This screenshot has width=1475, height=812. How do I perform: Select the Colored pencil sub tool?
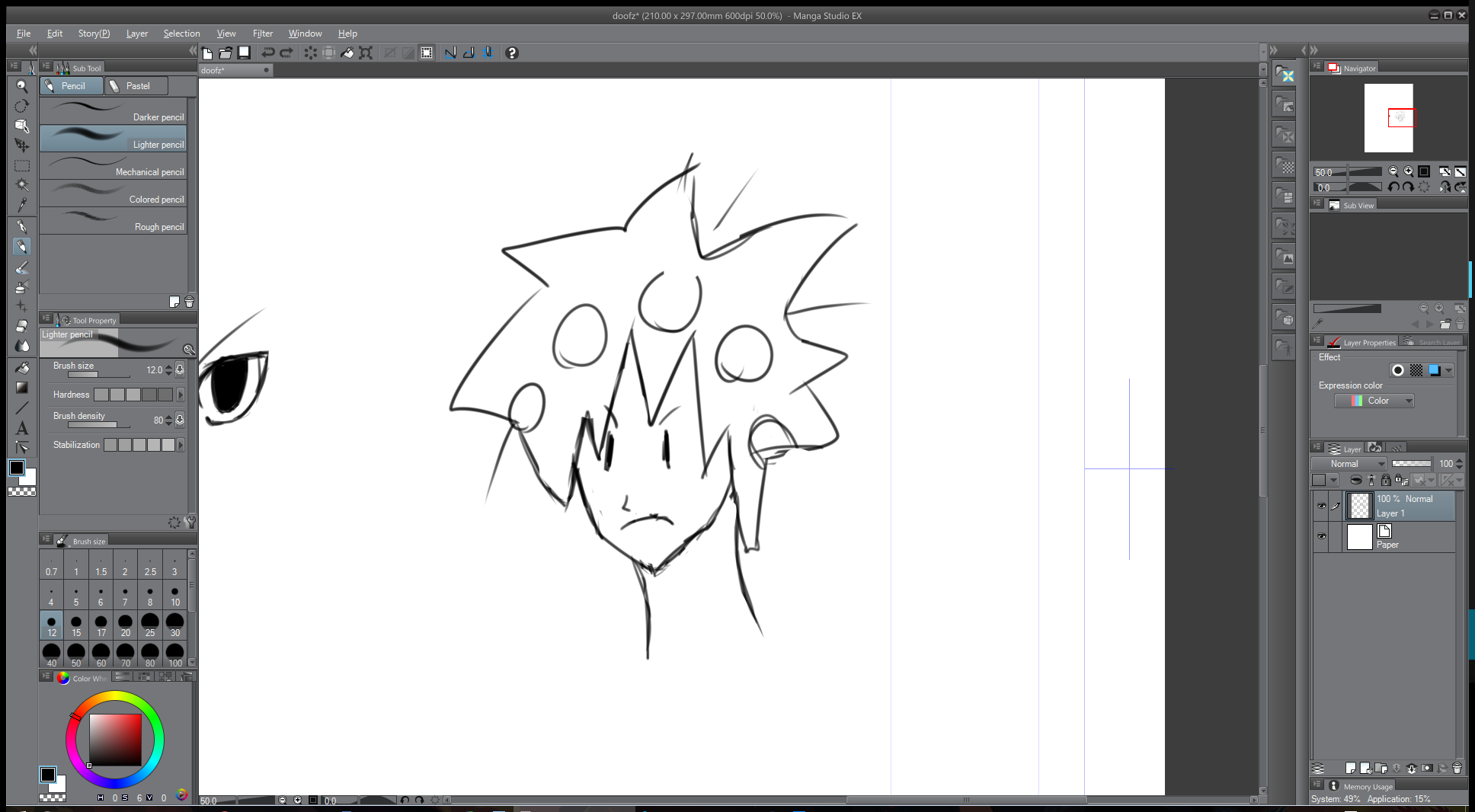pos(113,193)
